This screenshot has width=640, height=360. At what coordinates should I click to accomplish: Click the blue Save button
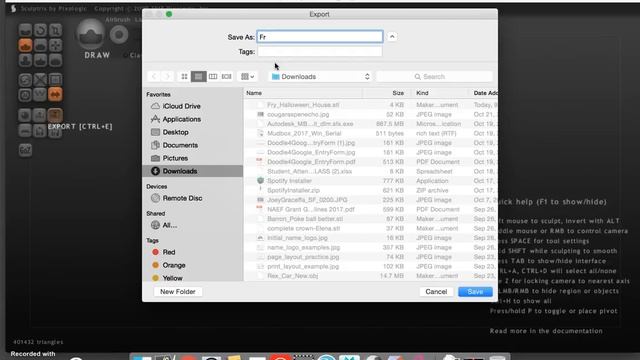(x=475, y=292)
